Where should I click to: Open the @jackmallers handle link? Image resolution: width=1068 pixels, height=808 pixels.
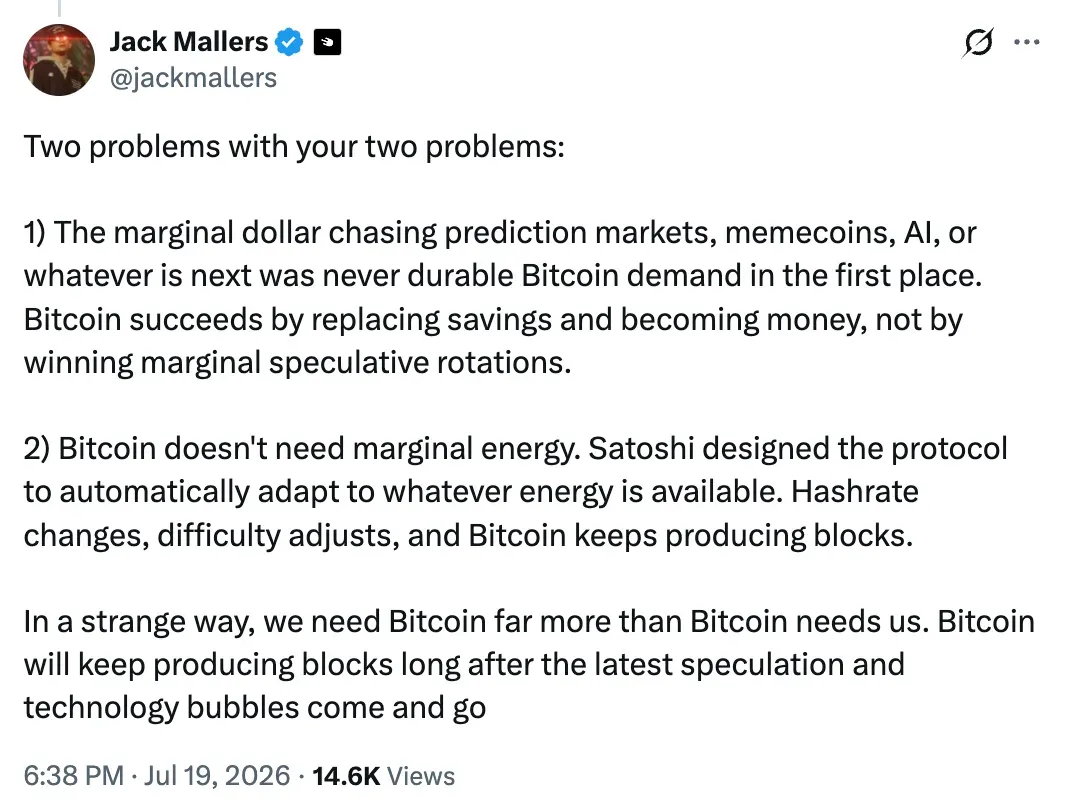click(193, 78)
